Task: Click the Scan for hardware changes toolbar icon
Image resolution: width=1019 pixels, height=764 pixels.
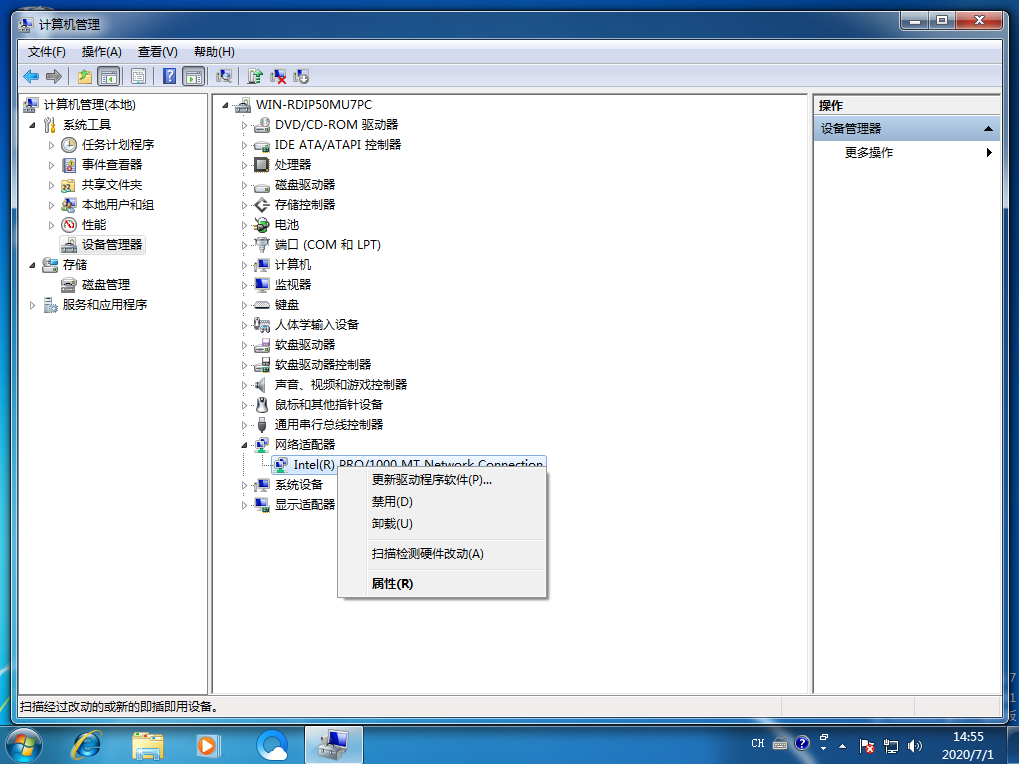Action: [x=225, y=76]
